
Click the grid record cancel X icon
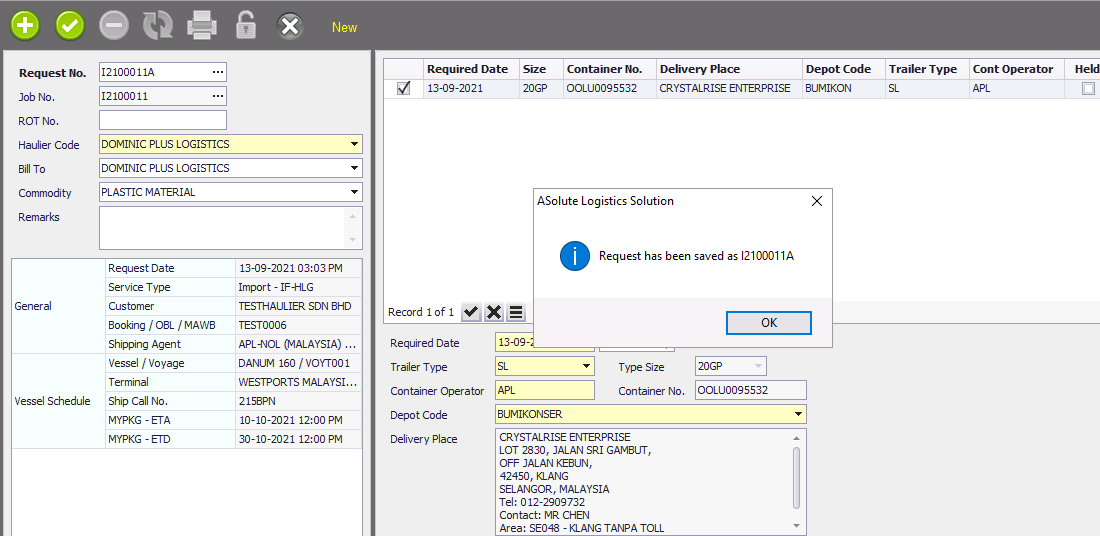[493, 312]
